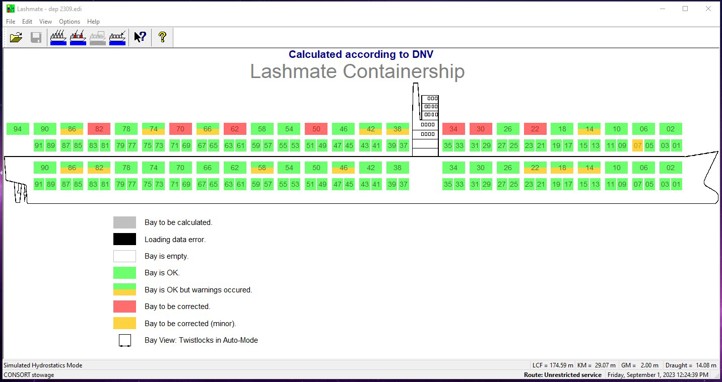Select in-hold bay 46 with warning
Image resolution: width=722 pixels, height=382 pixels.
pyautogui.click(x=344, y=168)
